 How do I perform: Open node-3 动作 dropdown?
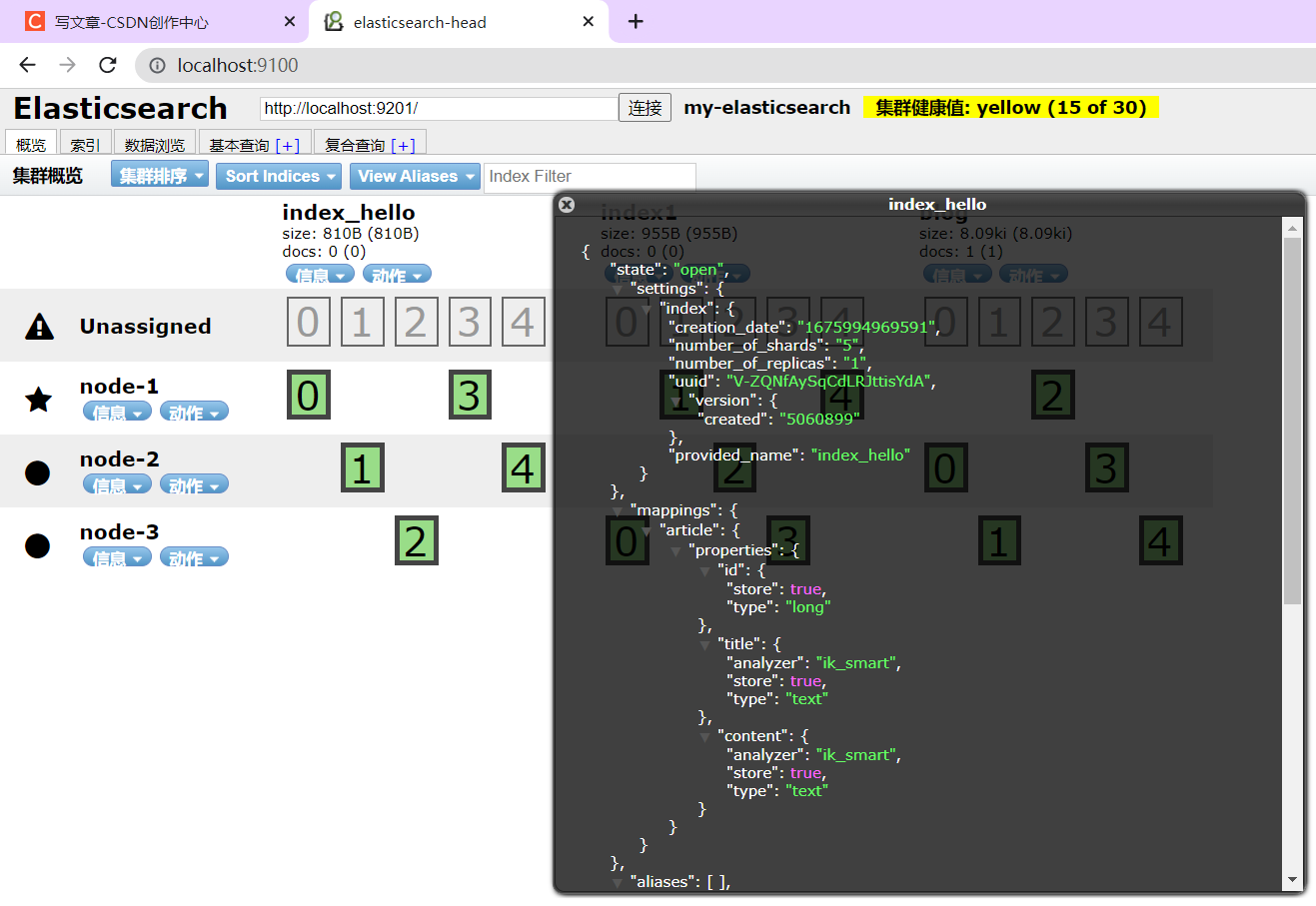[194, 557]
